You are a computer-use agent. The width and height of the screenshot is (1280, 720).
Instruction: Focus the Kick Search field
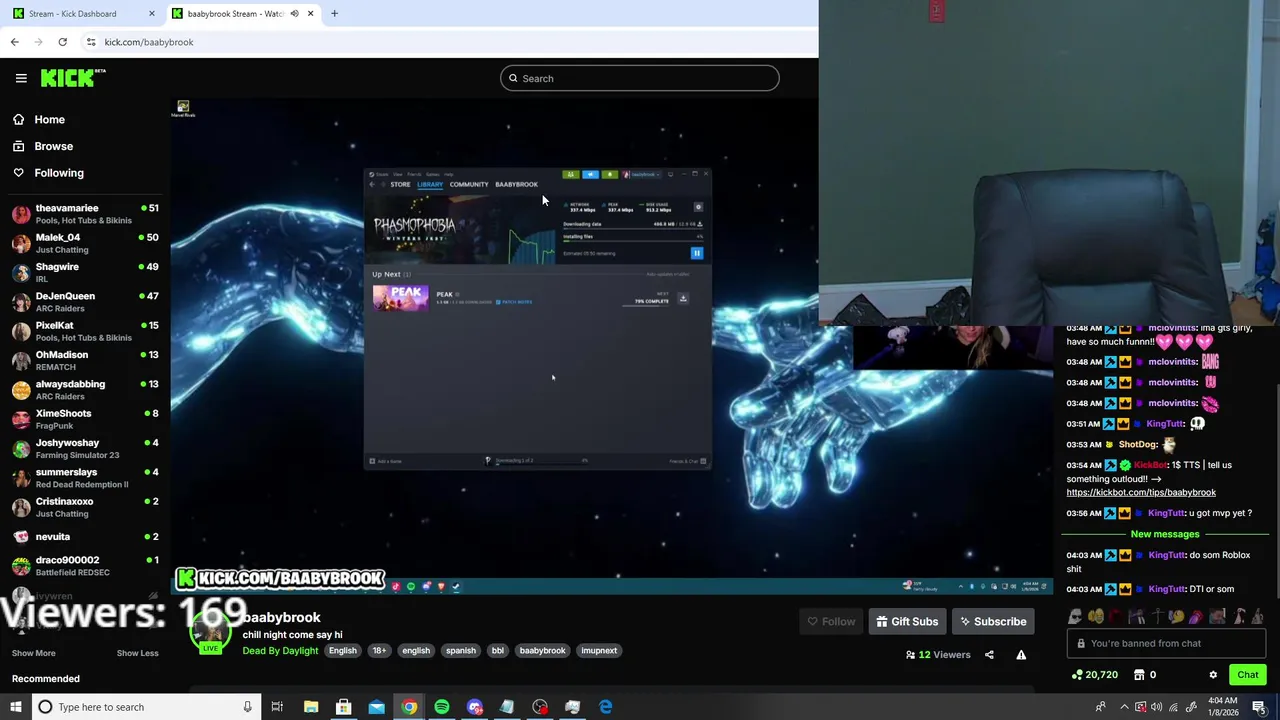pyautogui.click(x=640, y=78)
